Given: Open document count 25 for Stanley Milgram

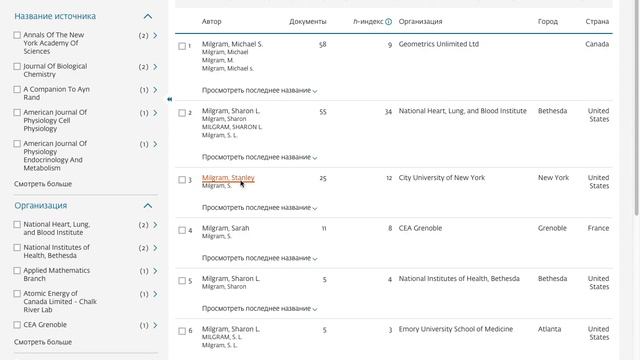Looking at the screenshot, I should point(323,178).
